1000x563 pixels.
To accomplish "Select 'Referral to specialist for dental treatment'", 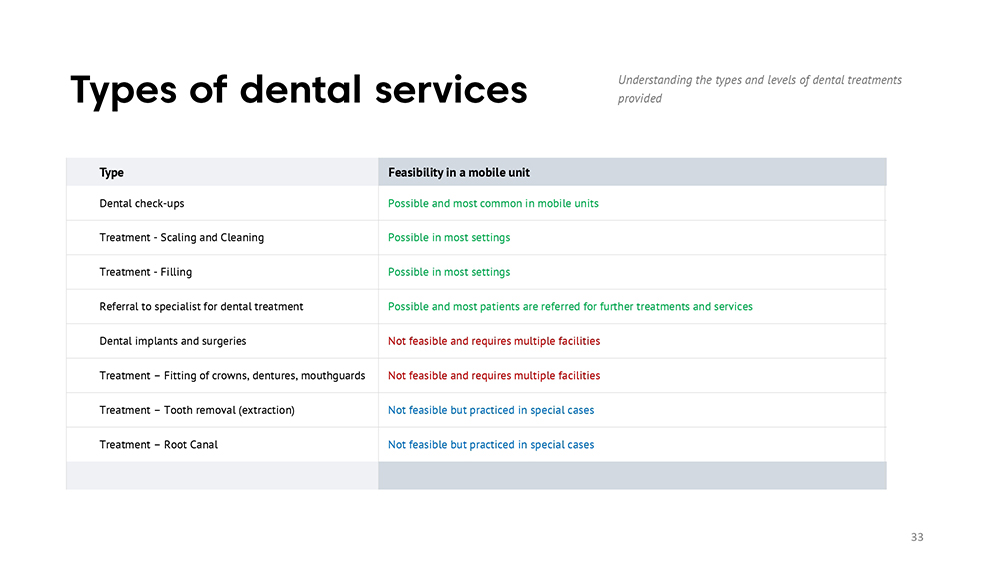I will [x=202, y=307].
